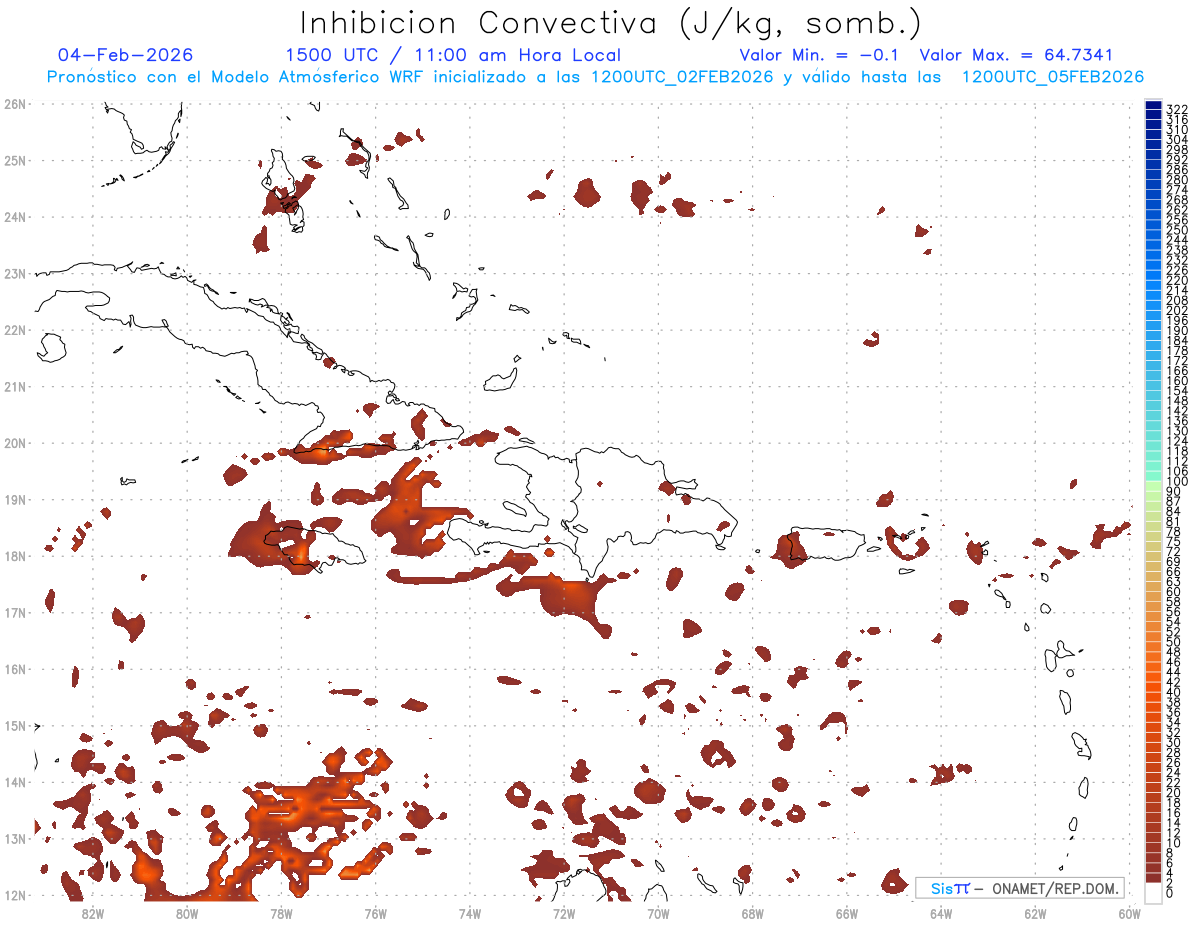Click the 12N latitude label
The image size is (1200, 927).
14,895
